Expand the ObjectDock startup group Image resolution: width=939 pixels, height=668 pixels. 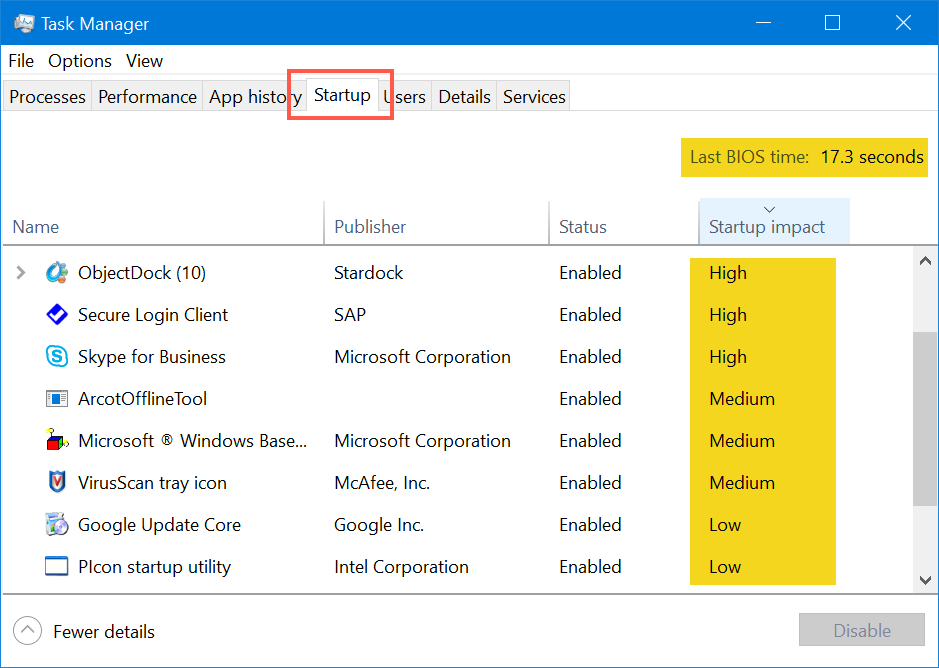20,272
